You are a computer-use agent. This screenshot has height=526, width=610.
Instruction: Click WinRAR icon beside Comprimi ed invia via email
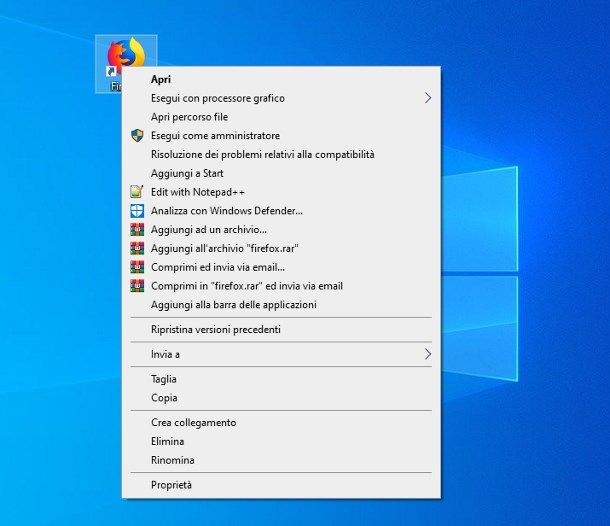[137, 267]
